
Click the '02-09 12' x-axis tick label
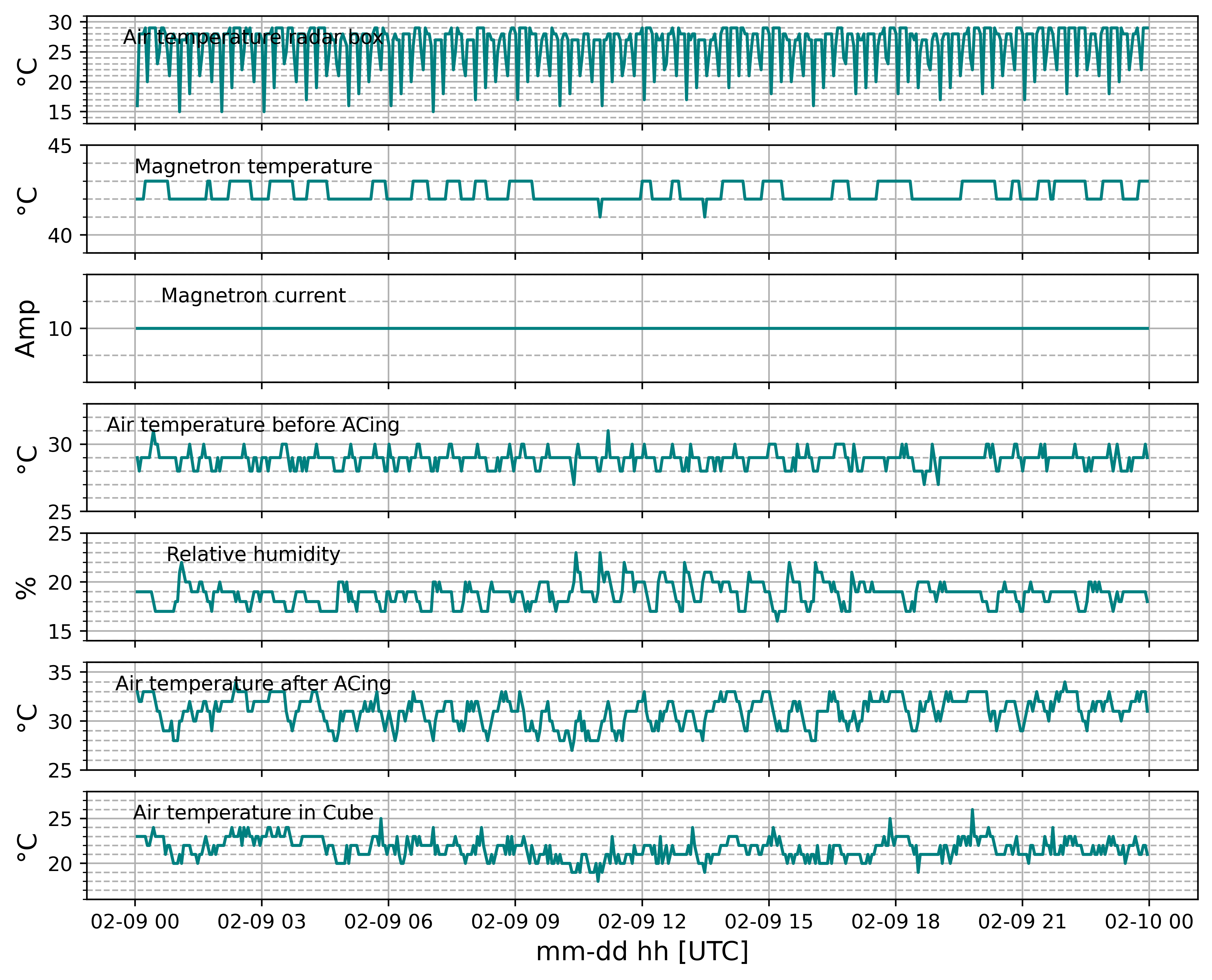(x=642, y=922)
